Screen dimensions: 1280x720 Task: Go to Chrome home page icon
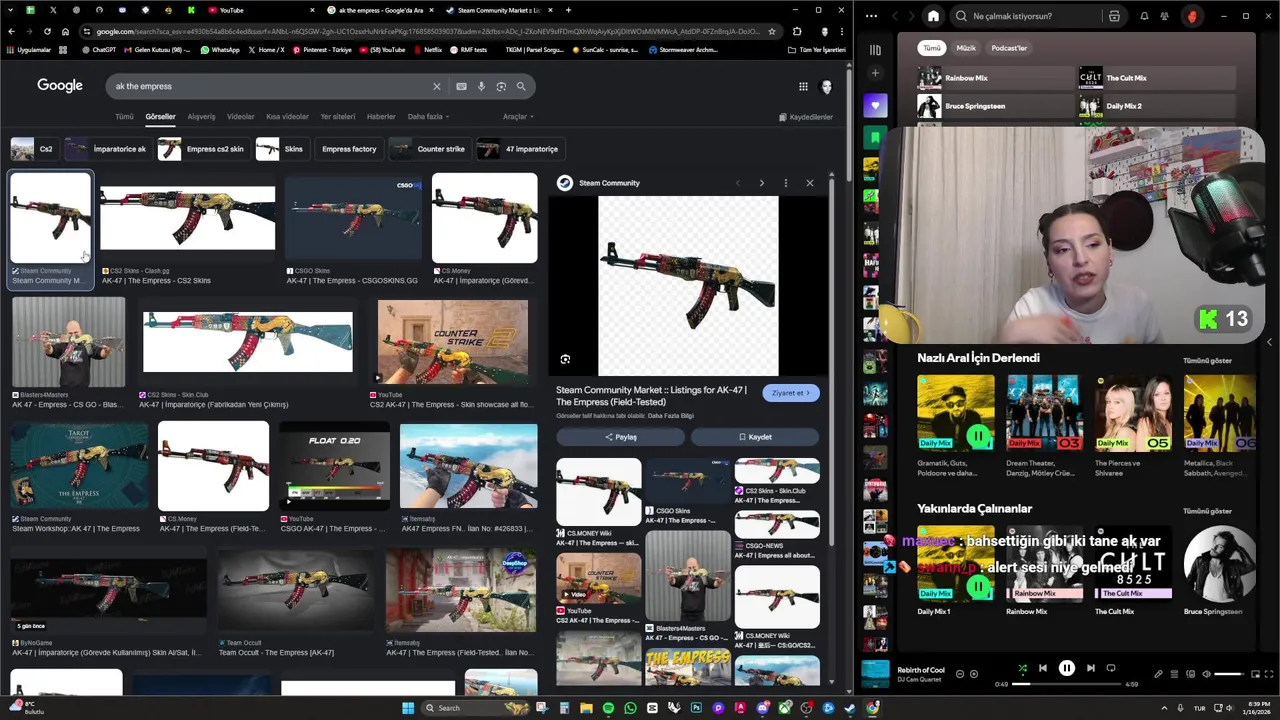65,31
